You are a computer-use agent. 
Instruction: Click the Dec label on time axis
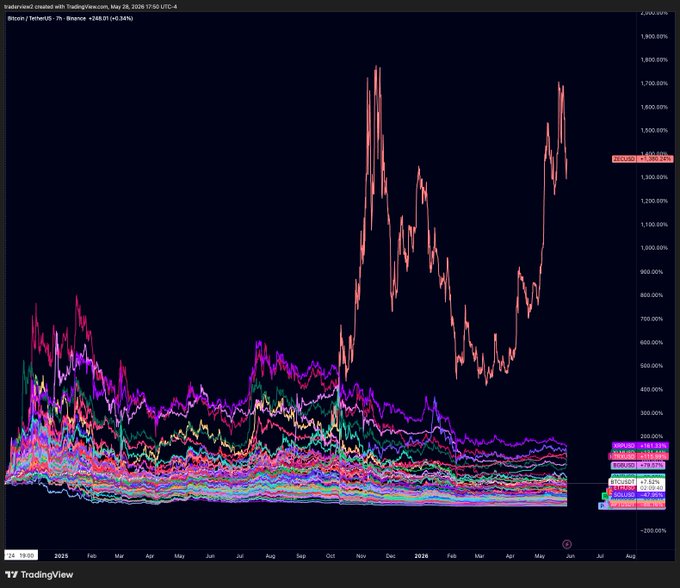(391, 555)
